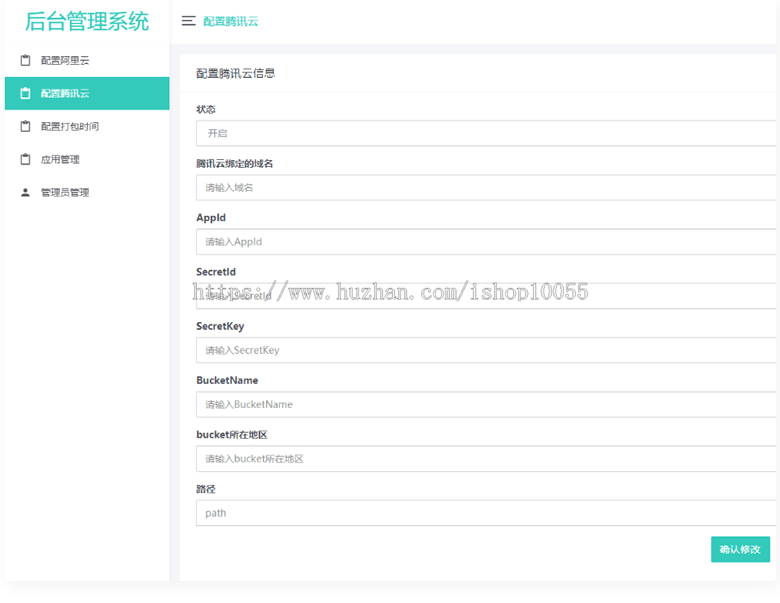Click the SecretKey field label
The height and width of the screenshot is (603, 780).
click(x=220, y=326)
